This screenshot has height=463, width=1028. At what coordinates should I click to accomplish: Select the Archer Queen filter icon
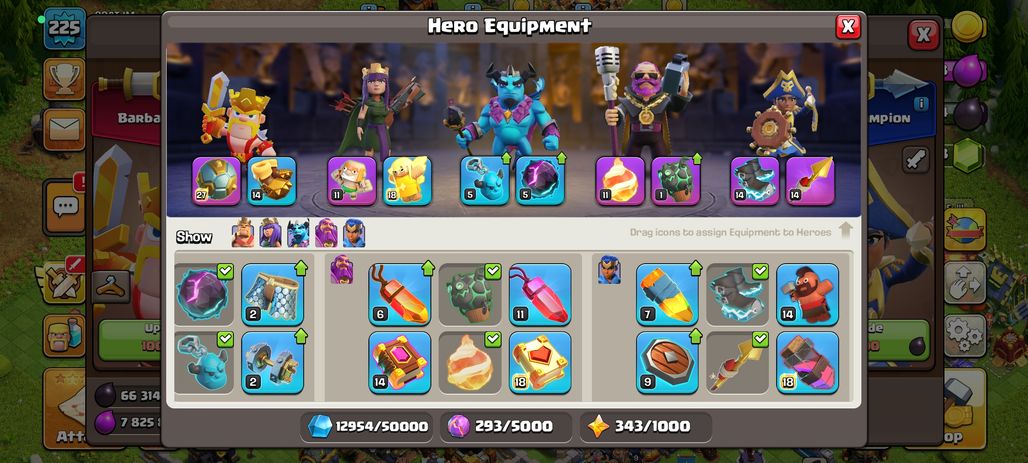(x=270, y=233)
